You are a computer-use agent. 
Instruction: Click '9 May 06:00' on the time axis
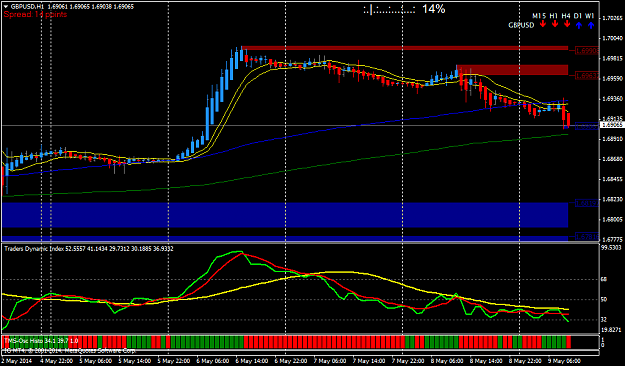[564, 361]
